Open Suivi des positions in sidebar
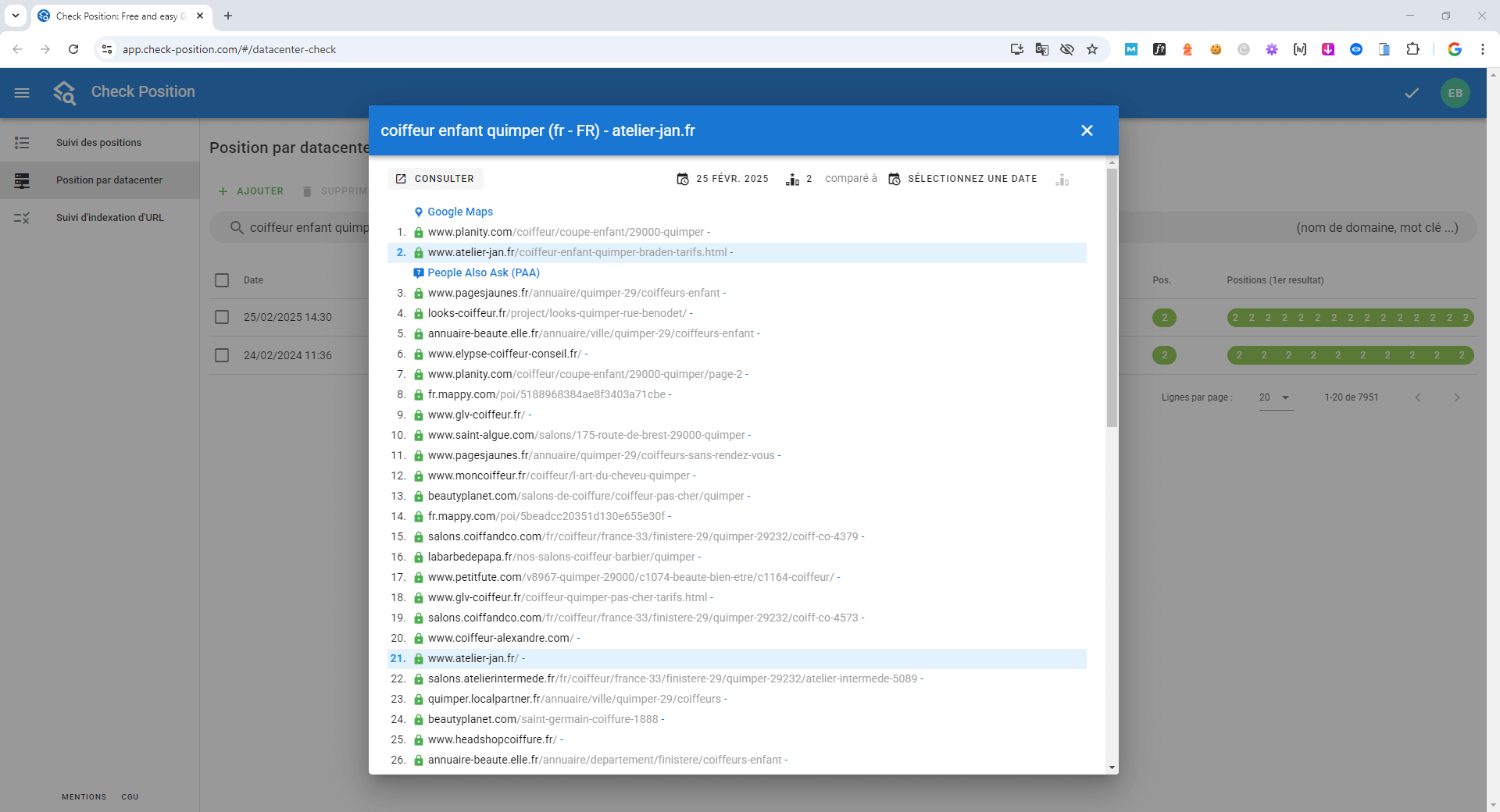Image resolution: width=1500 pixels, height=812 pixels. coord(99,143)
